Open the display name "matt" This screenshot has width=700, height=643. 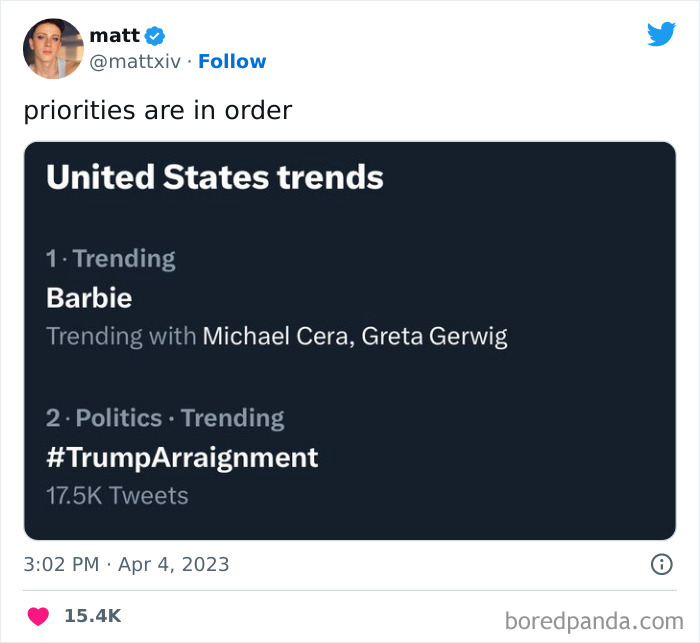pyautogui.click(x=114, y=35)
